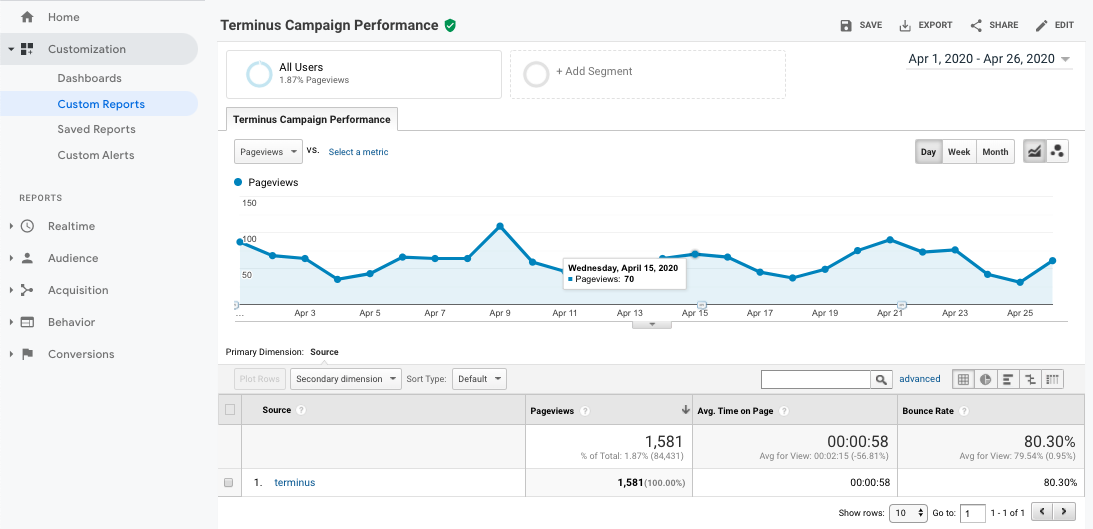The image size is (1093, 529).
Task: Click the Go to page field
Action: coord(973,514)
